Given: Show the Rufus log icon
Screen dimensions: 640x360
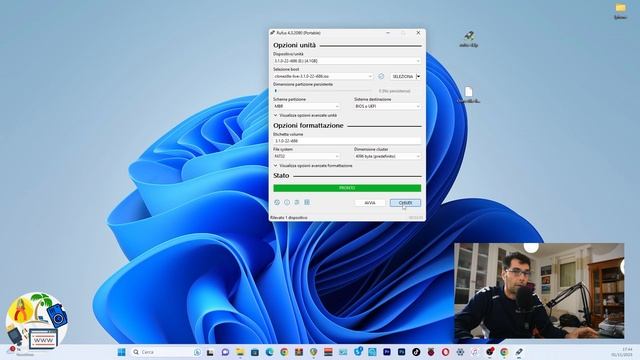Looking at the screenshot, I should pos(307,202).
